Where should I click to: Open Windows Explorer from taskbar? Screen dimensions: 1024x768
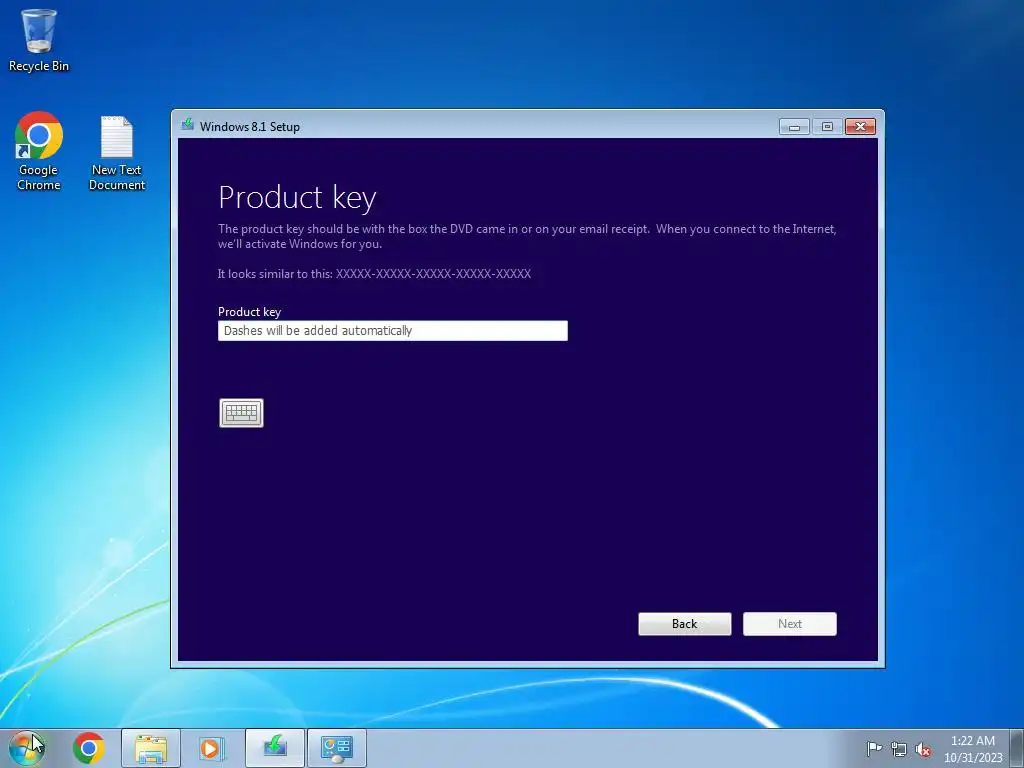point(151,748)
